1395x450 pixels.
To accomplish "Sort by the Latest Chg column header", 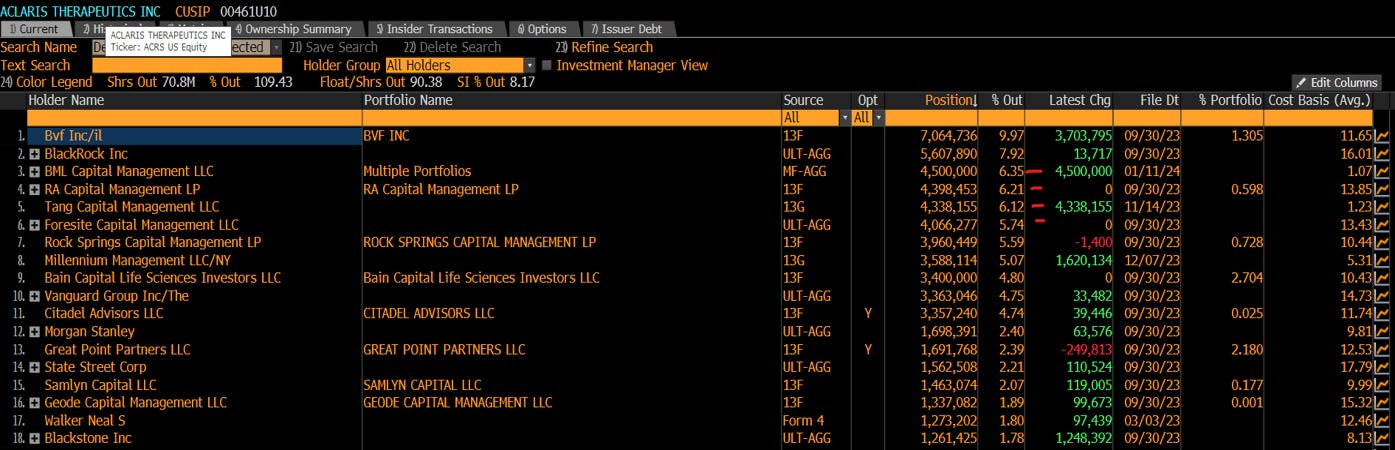I will pyautogui.click(x=1080, y=100).
